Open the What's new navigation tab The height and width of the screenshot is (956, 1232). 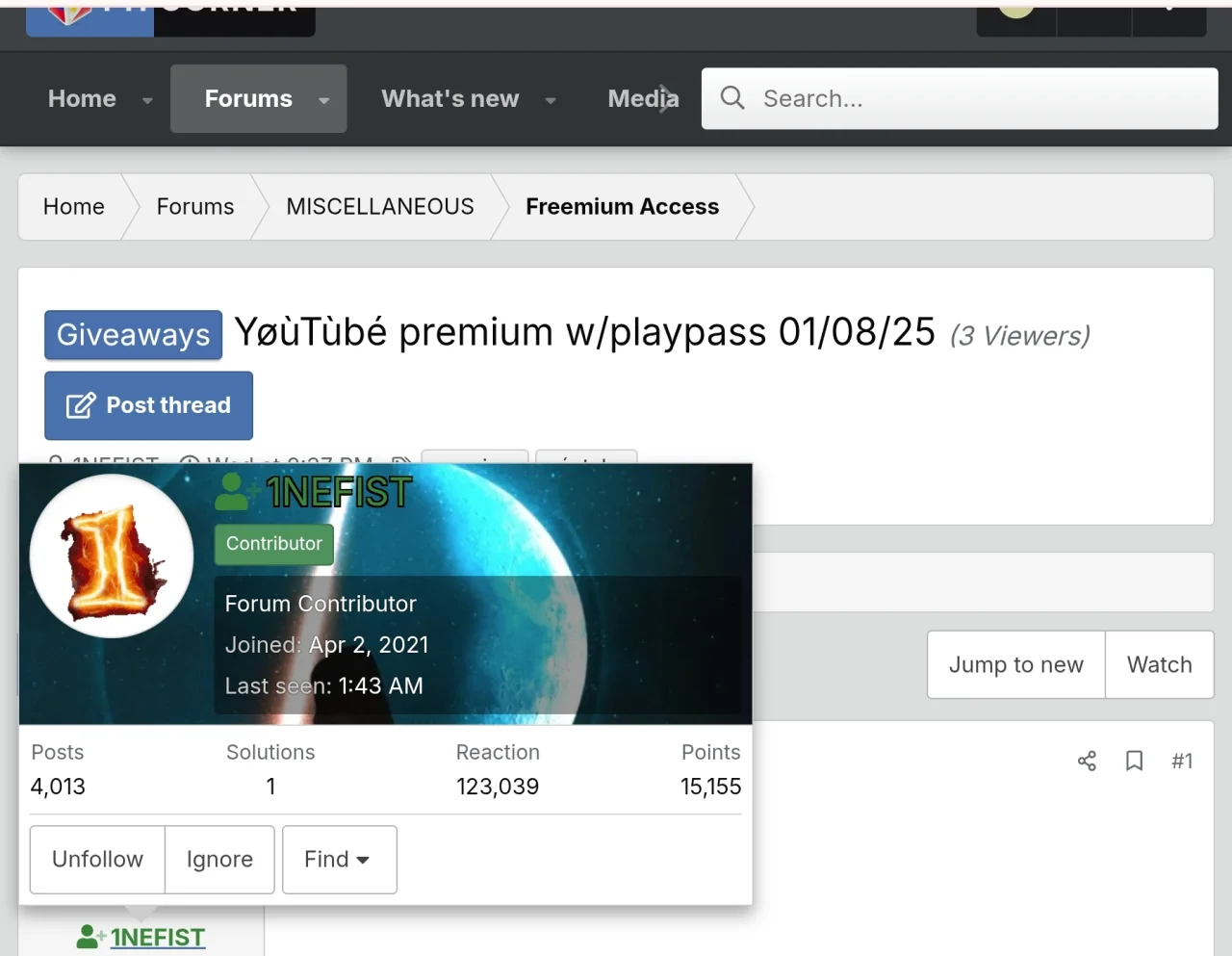[x=449, y=98]
